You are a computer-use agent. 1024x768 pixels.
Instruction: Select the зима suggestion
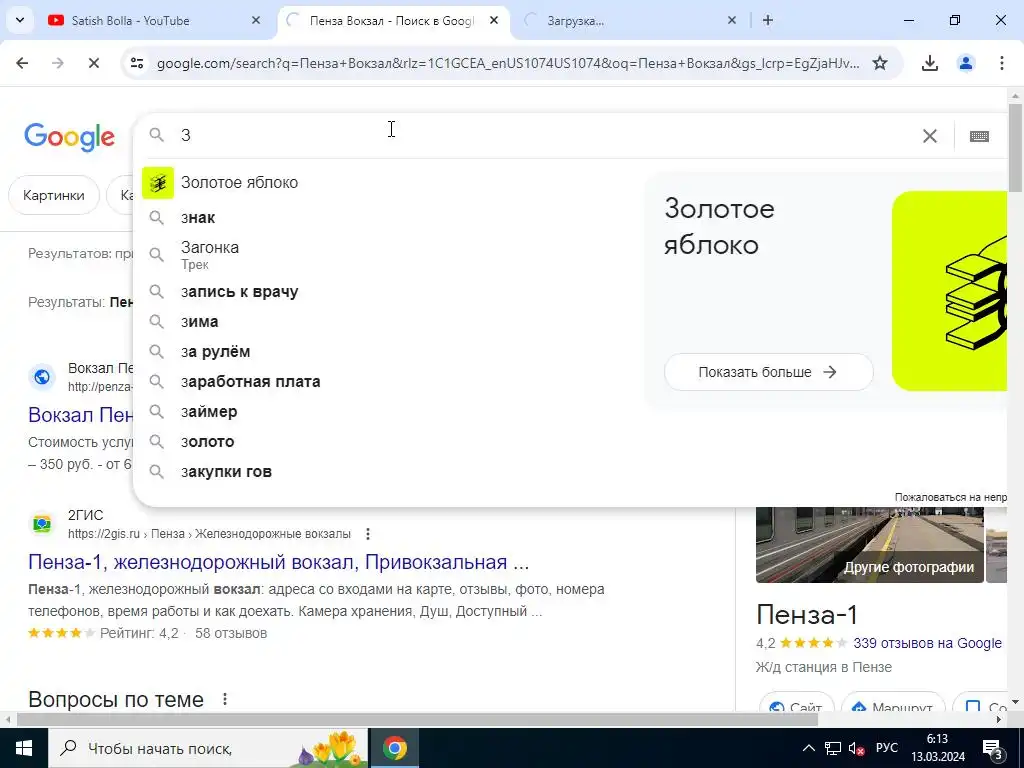click(x=392, y=322)
